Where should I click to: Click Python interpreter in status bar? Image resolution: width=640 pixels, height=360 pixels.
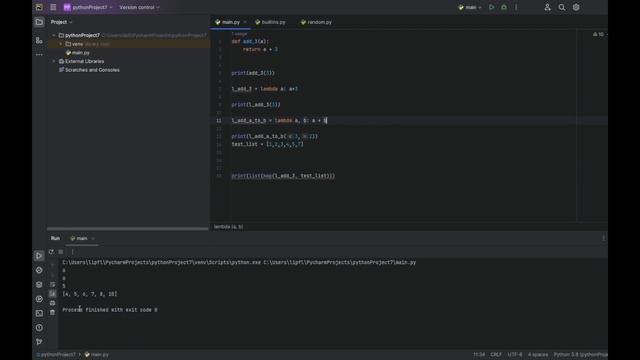point(580,355)
